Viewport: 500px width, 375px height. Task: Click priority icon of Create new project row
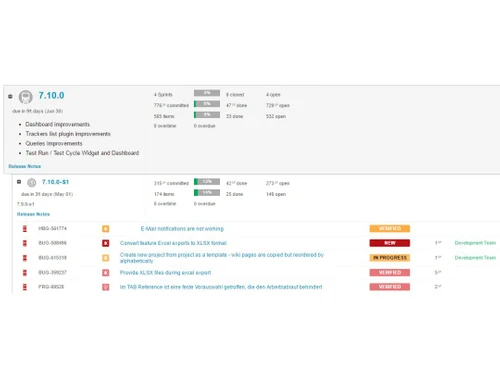(25, 258)
